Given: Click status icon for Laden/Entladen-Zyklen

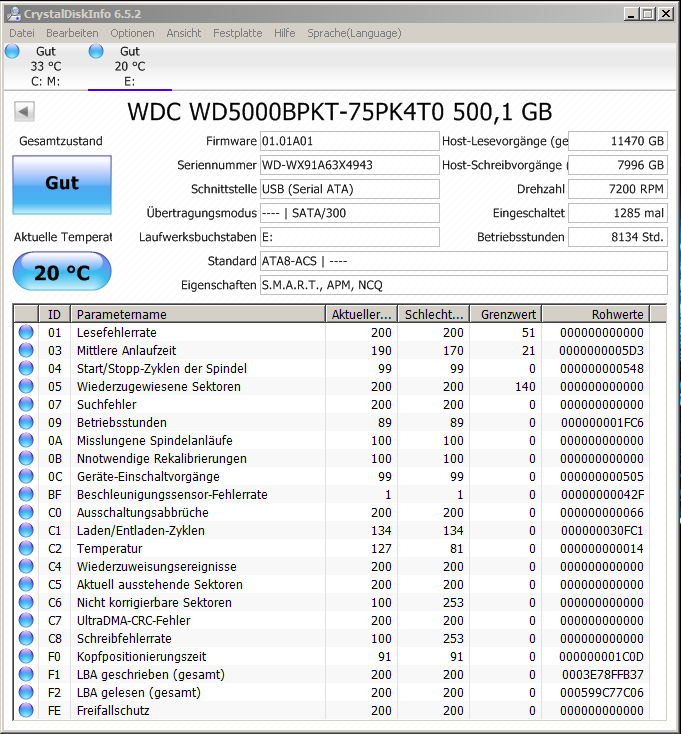Looking at the screenshot, I should (26, 530).
